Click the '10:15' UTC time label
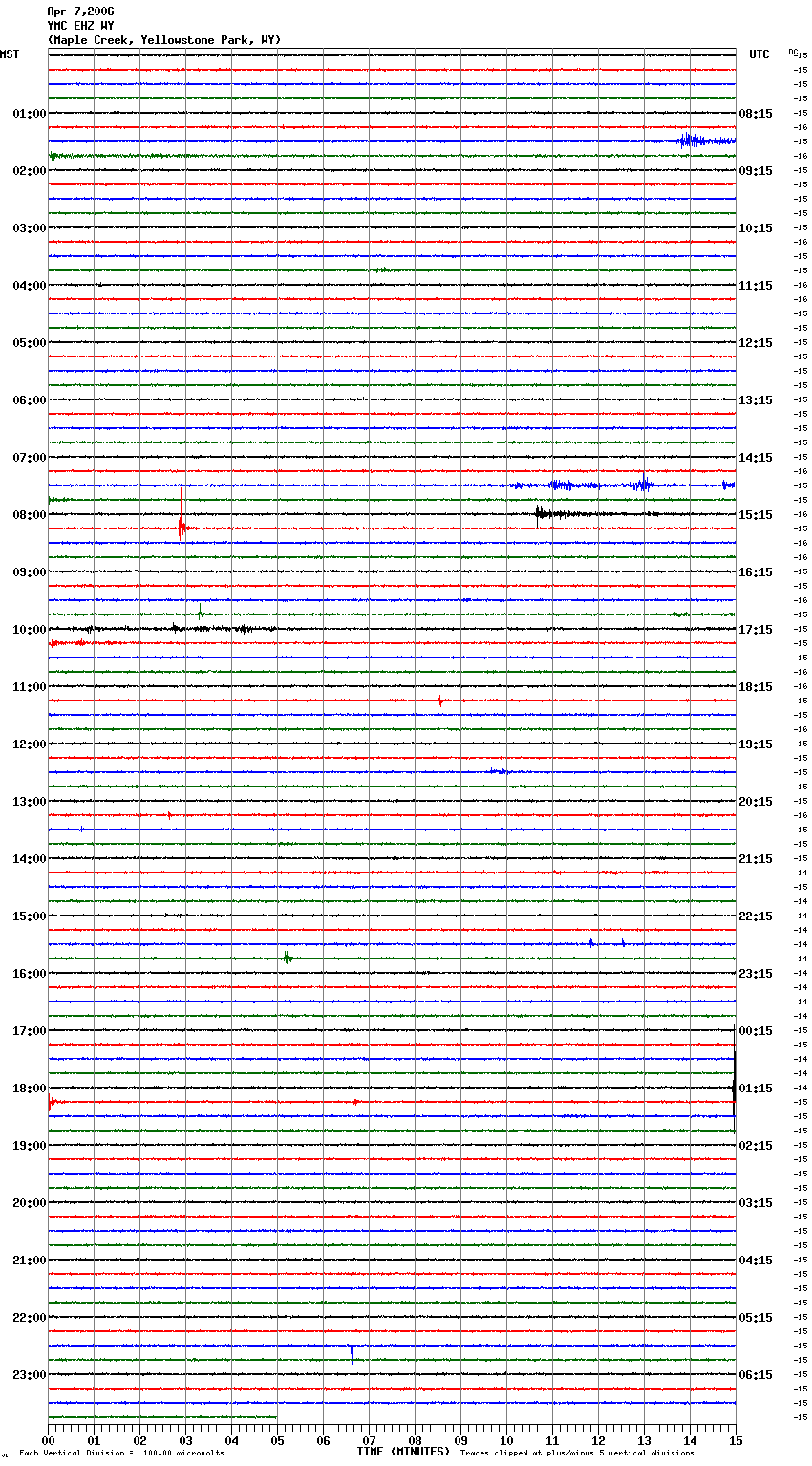812x1466 pixels. pyautogui.click(x=756, y=228)
